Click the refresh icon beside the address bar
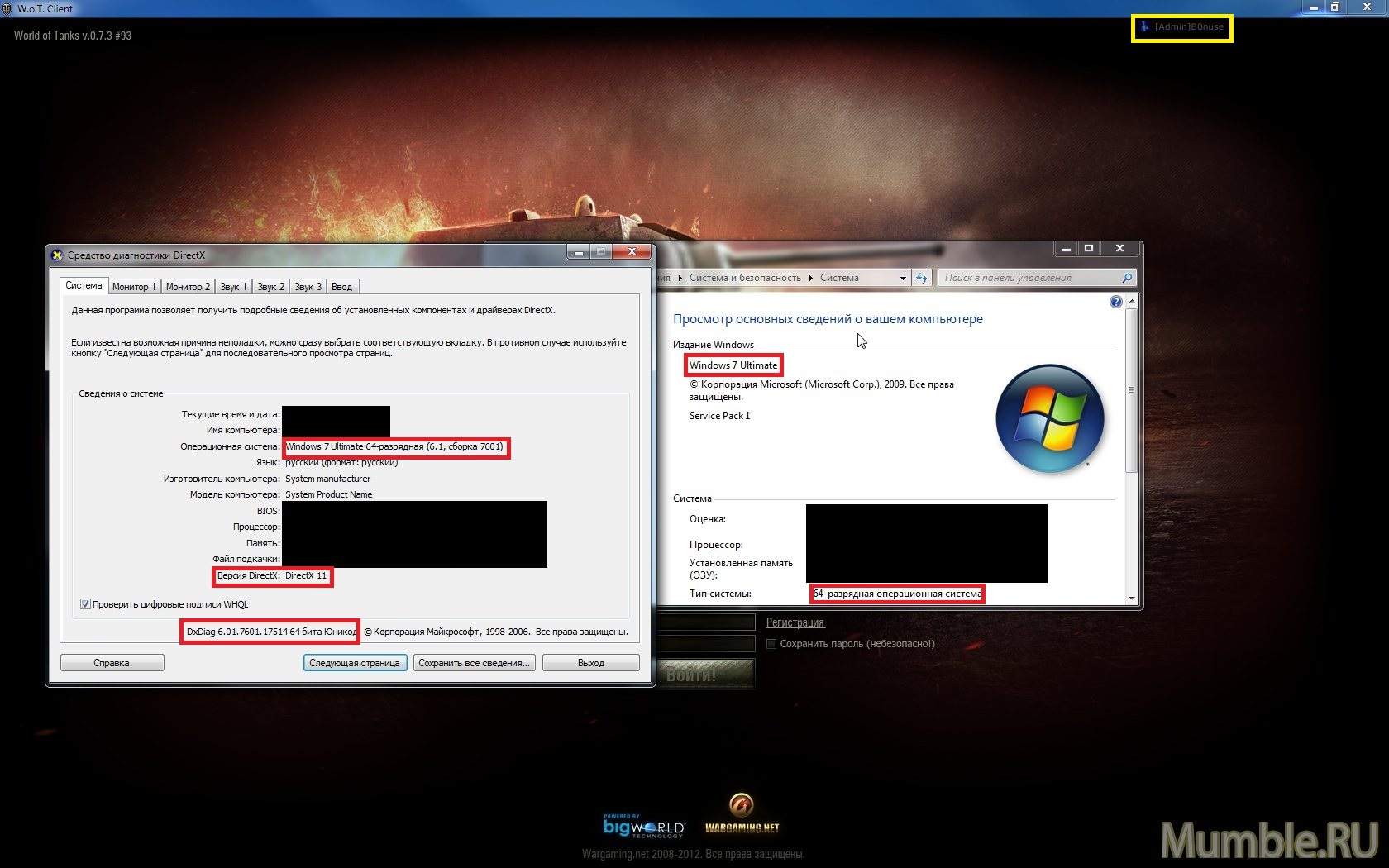The image size is (1389, 868). pyautogui.click(x=922, y=278)
